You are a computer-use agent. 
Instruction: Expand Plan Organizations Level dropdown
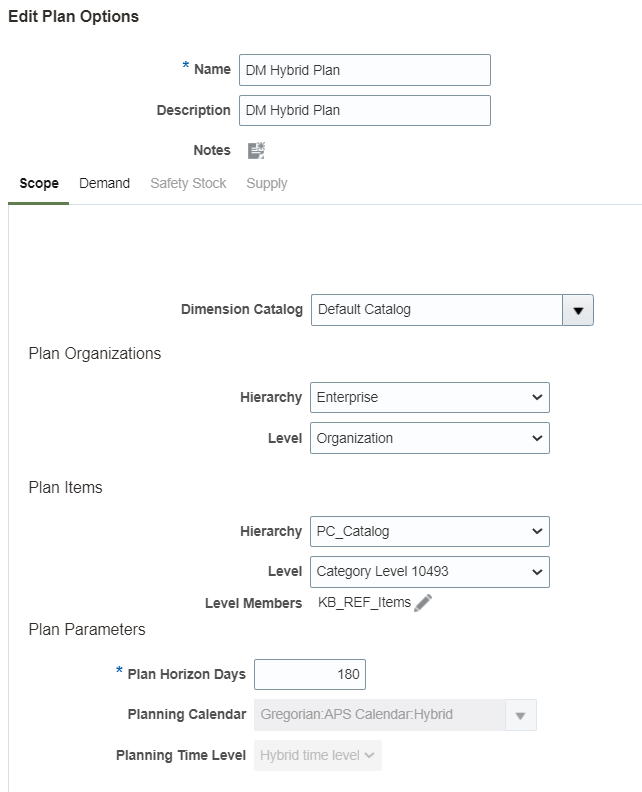pyautogui.click(x=430, y=438)
